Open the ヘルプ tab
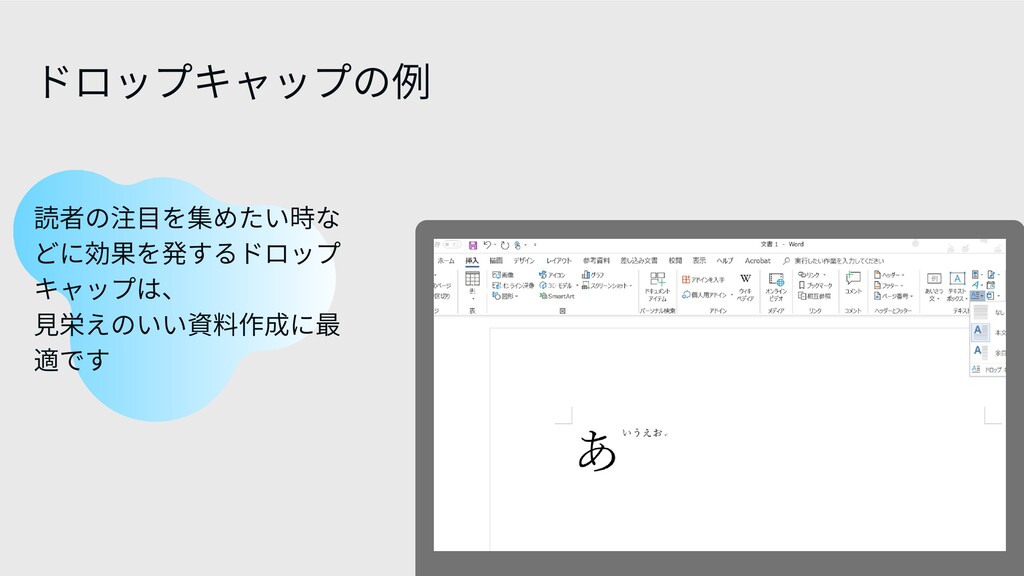Viewport: 1024px width, 576px height. click(x=725, y=261)
